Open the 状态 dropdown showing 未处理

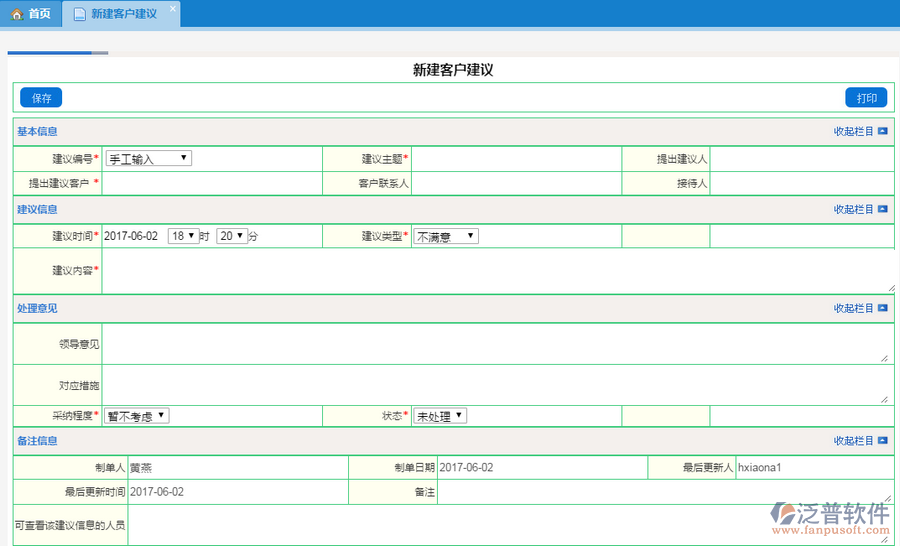coord(440,415)
